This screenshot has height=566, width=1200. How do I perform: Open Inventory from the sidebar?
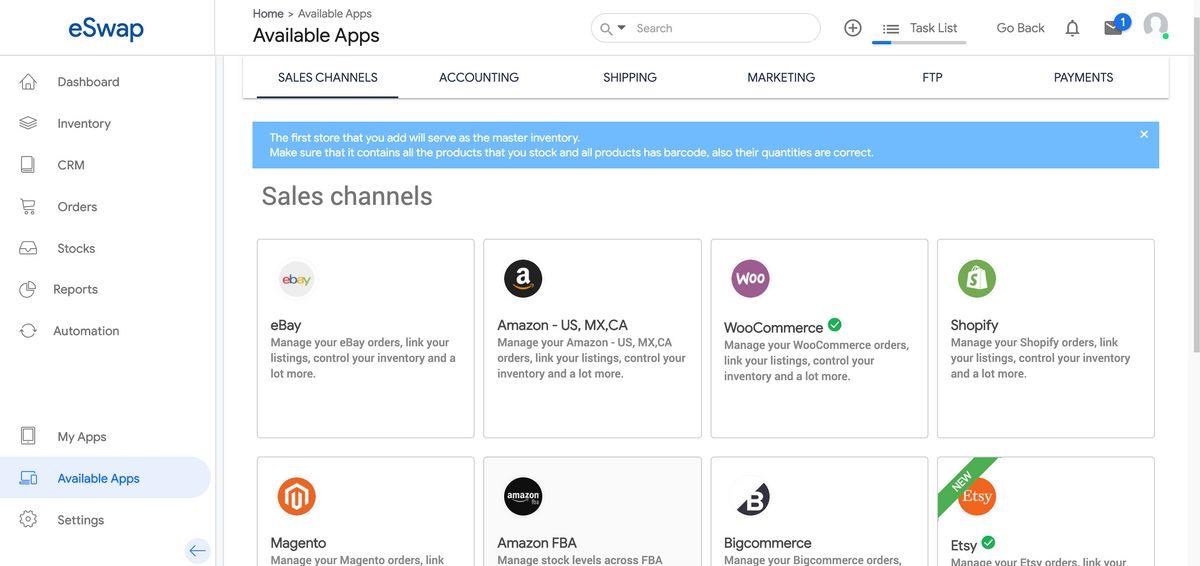tap(84, 123)
